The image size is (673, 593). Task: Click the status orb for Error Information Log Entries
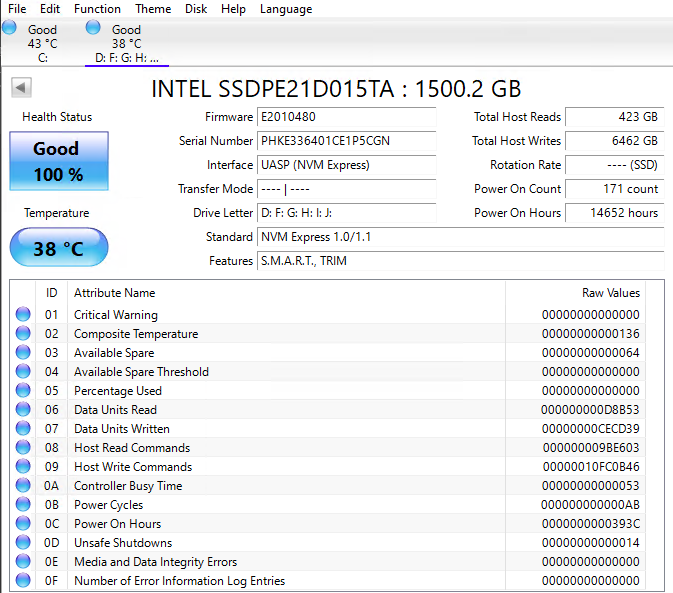click(x=23, y=580)
